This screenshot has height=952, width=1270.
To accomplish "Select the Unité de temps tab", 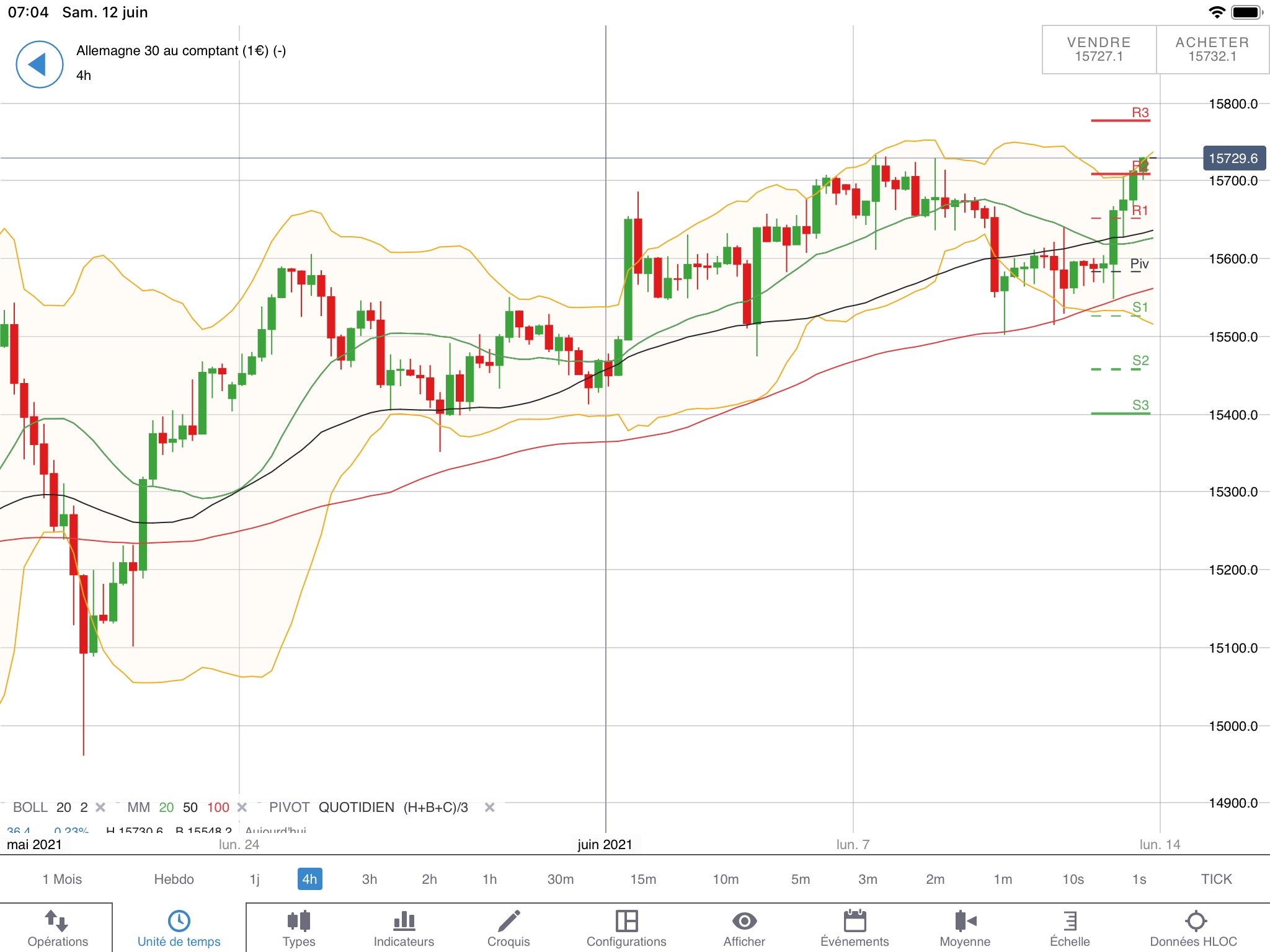I will [x=179, y=928].
